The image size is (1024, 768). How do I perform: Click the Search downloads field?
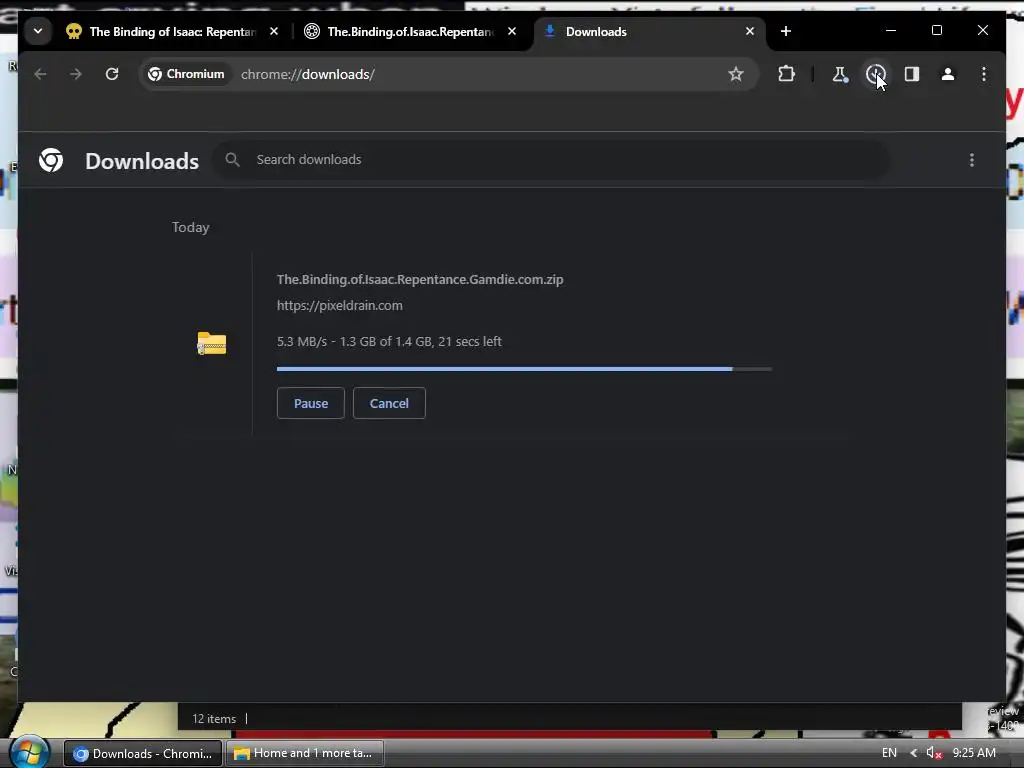click(551, 159)
